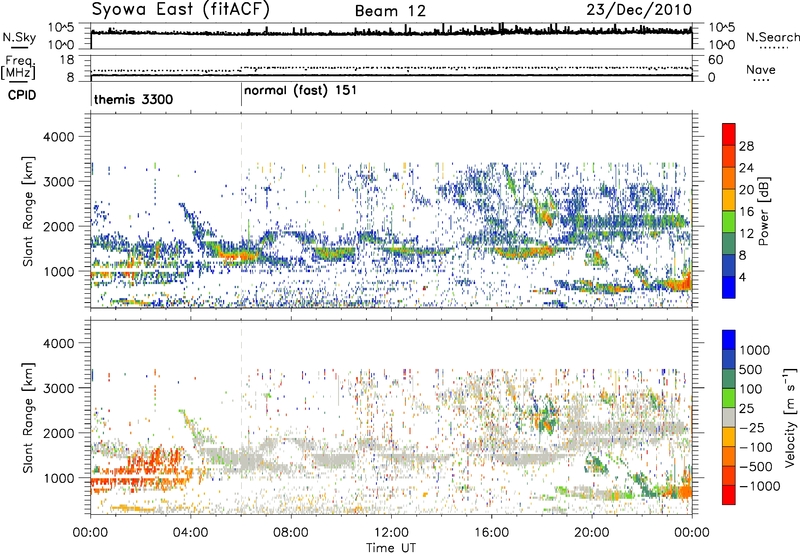Viewport: 800px width, 554px height.
Task: Click the '12:00' time tick label
Action: 391,533
